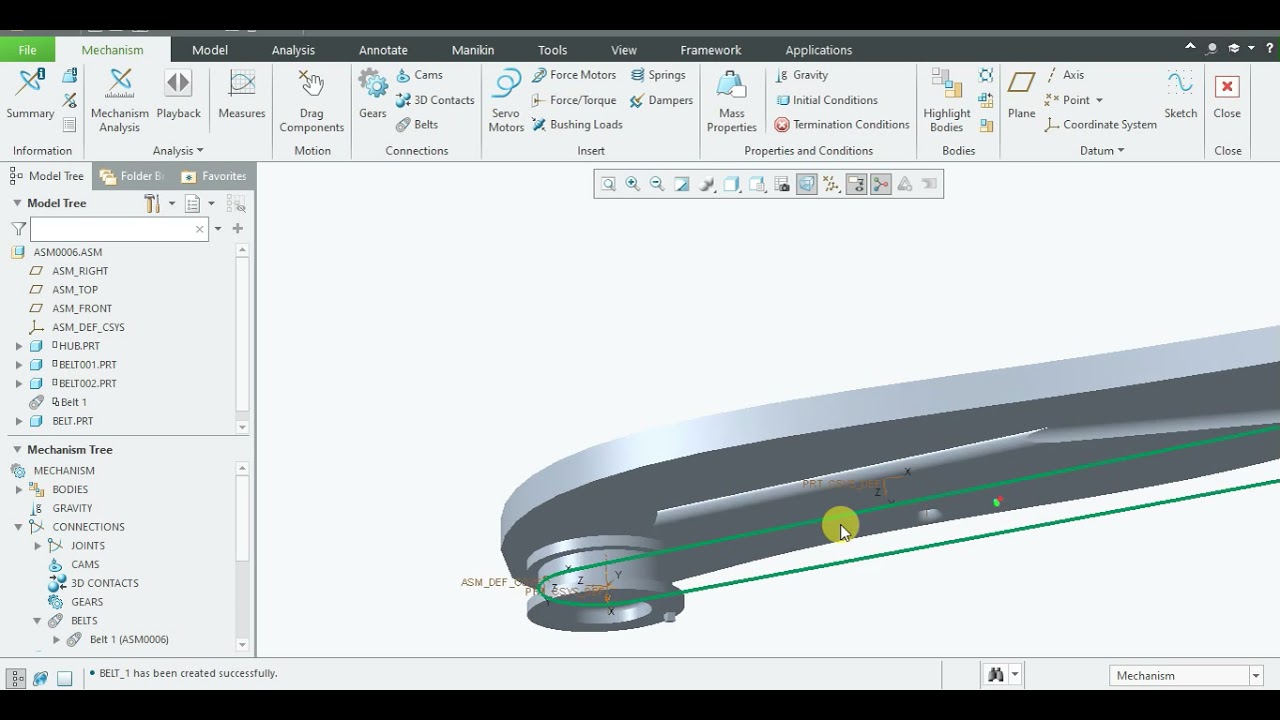Define Termination Conditions

point(842,125)
